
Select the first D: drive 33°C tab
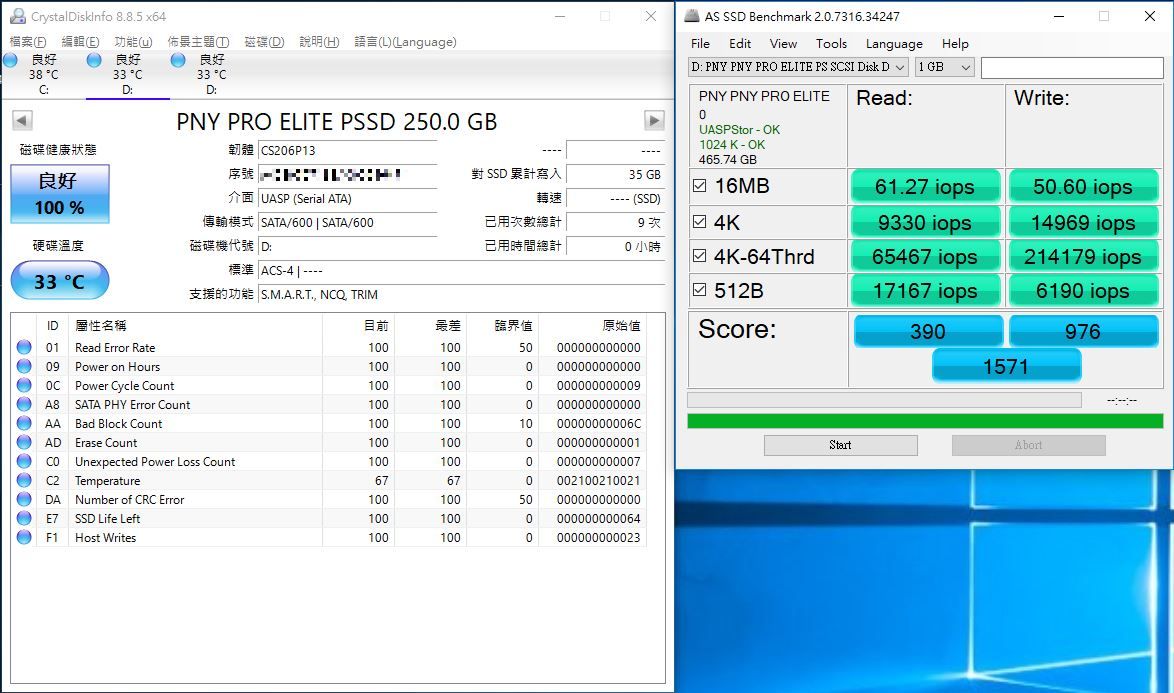coord(127,74)
